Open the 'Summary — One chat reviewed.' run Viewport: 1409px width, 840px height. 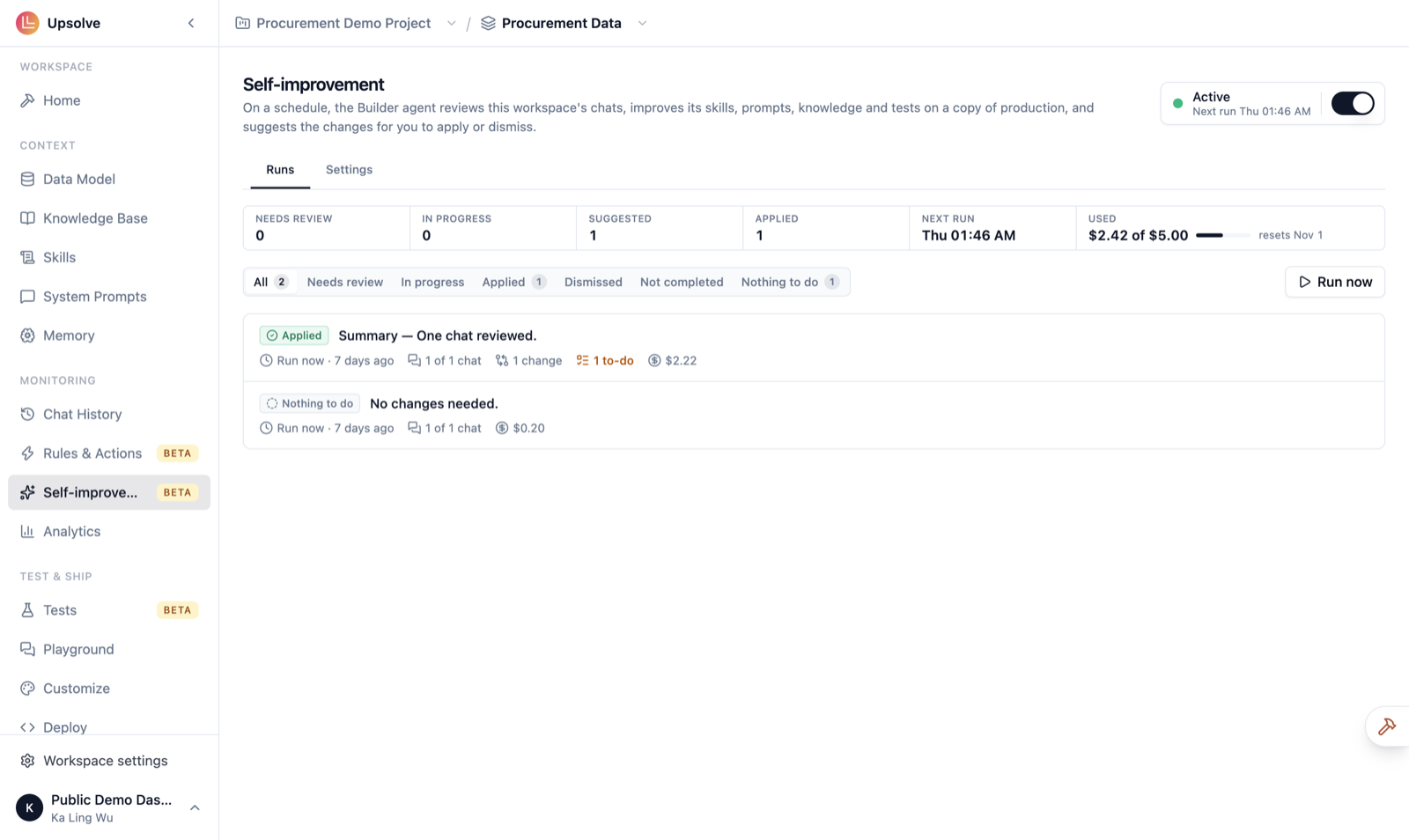point(814,348)
